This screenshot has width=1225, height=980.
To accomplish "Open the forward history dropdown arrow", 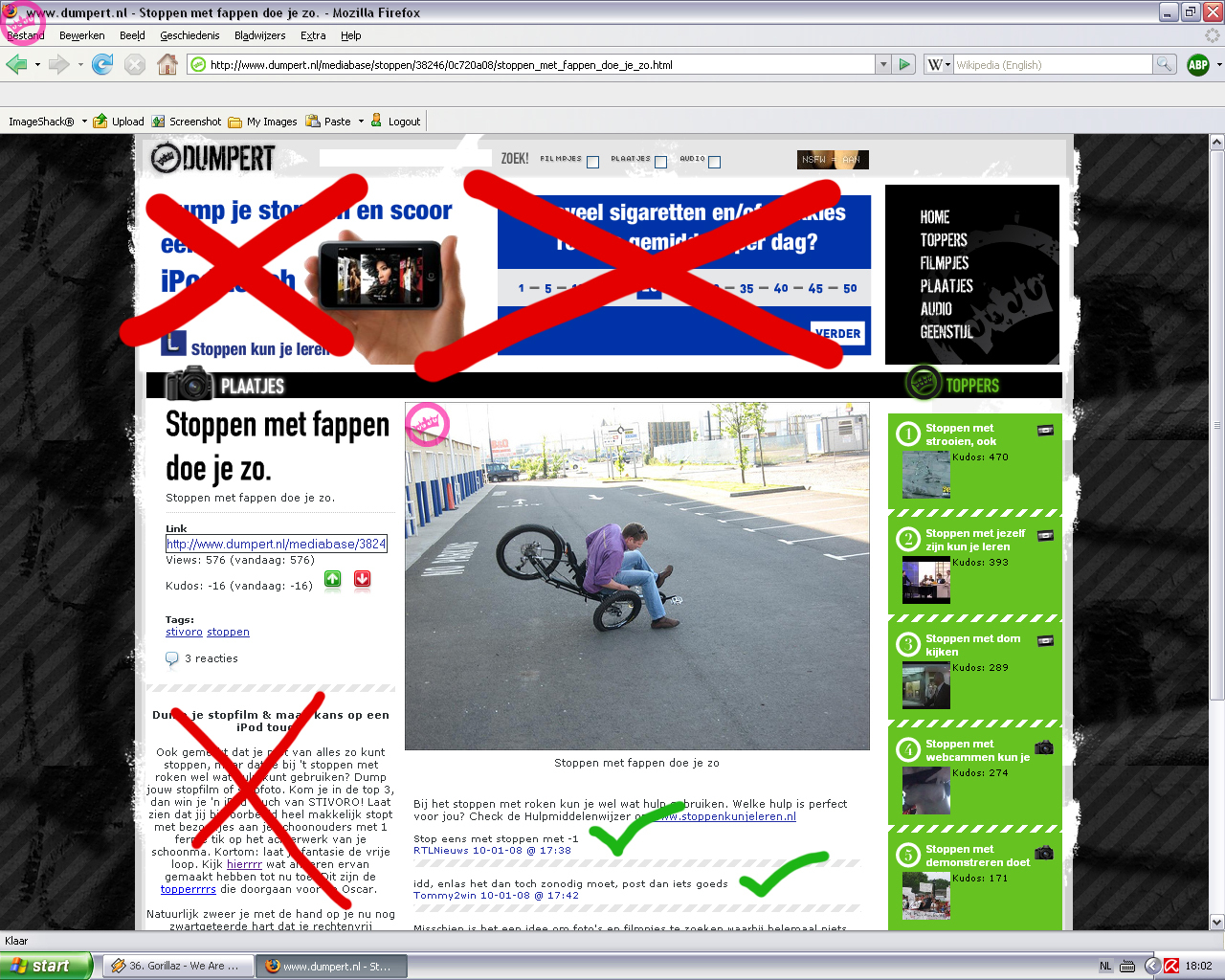I will point(80,65).
